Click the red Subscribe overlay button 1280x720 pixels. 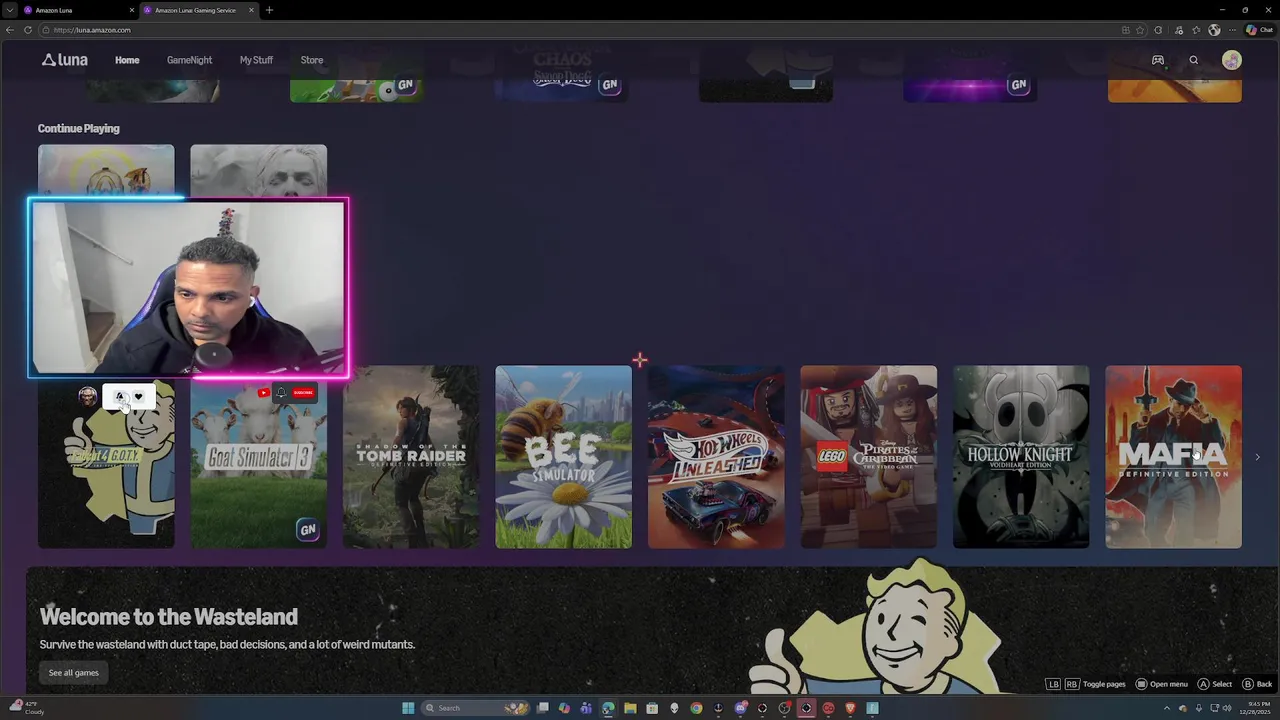coord(304,392)
